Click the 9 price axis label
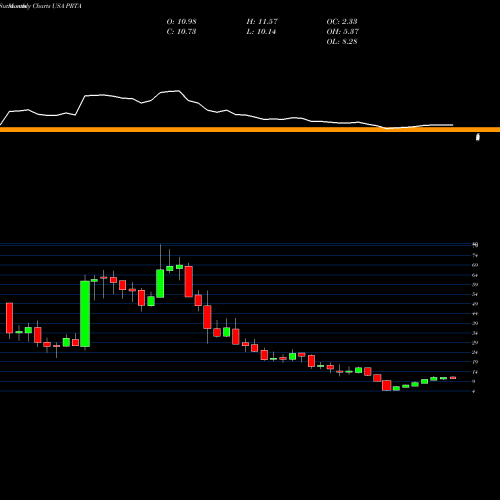This screenshot has width=500, height=500. pos(474,381)
